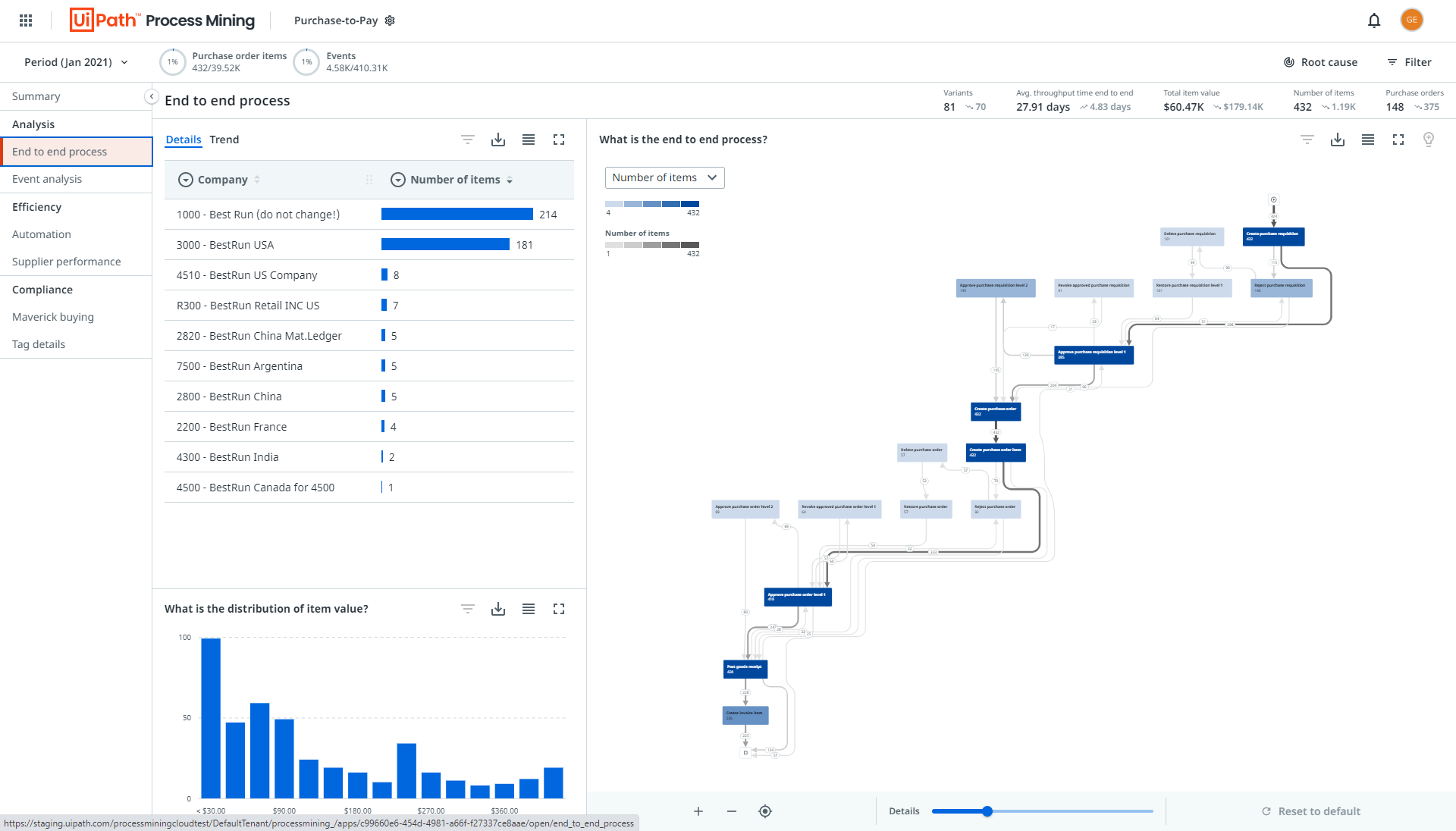Open the Company column selector icon
The width and height of the screenshot is (1456, 831).
point(185,180)
